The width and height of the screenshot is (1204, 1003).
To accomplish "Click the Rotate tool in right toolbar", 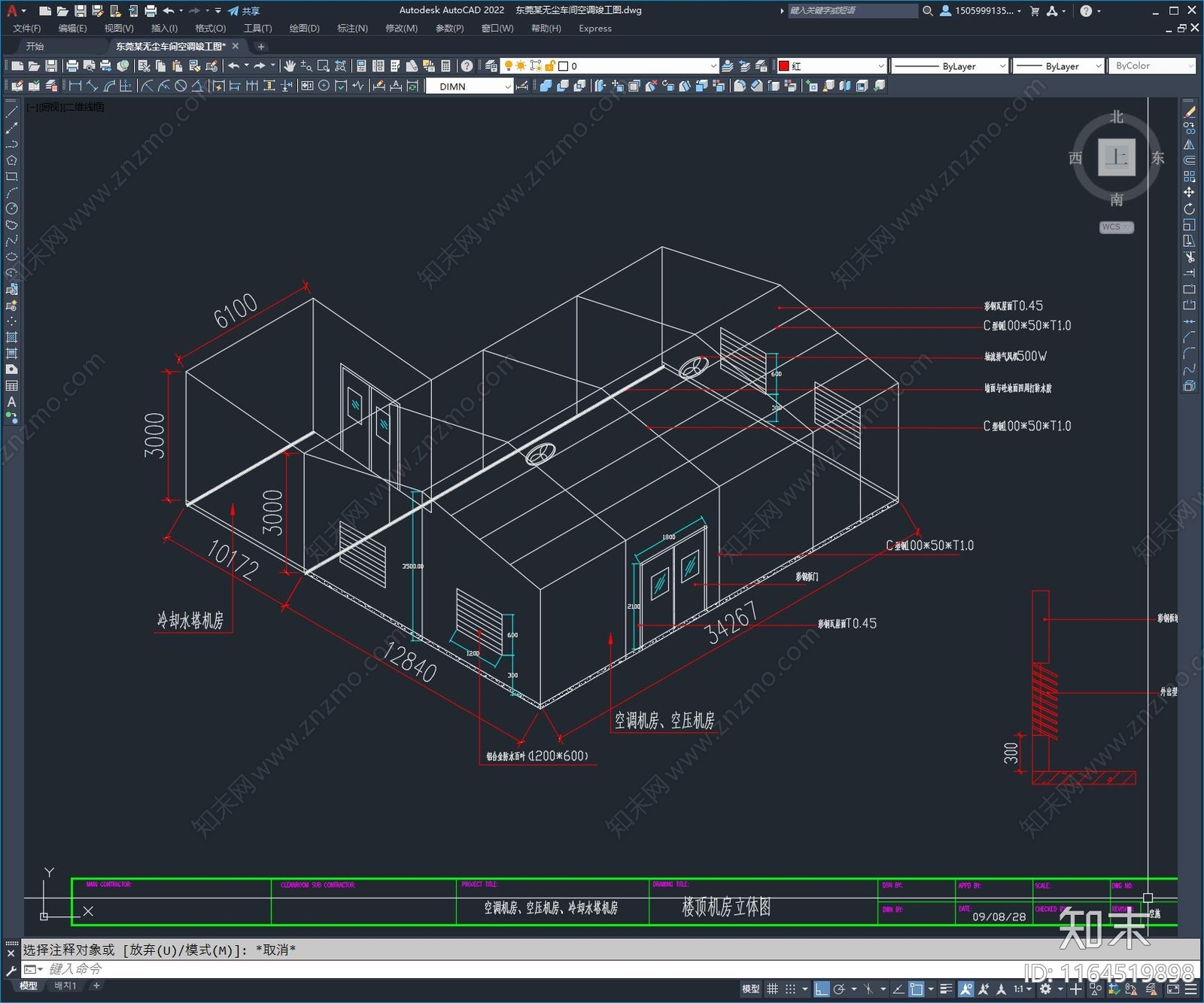I will point(1189,208).
